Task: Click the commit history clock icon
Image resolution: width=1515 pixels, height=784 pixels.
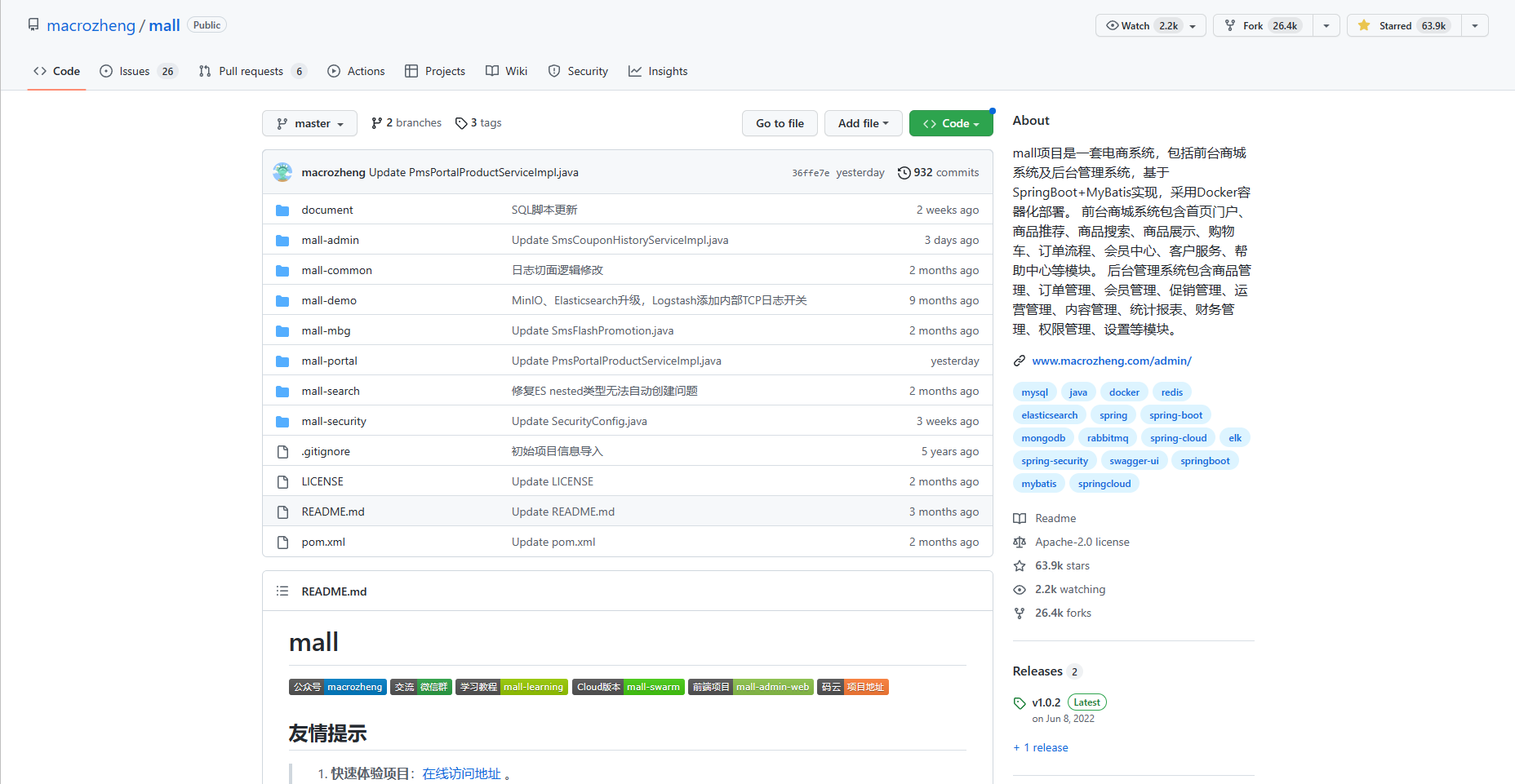Action: point(904,172)
